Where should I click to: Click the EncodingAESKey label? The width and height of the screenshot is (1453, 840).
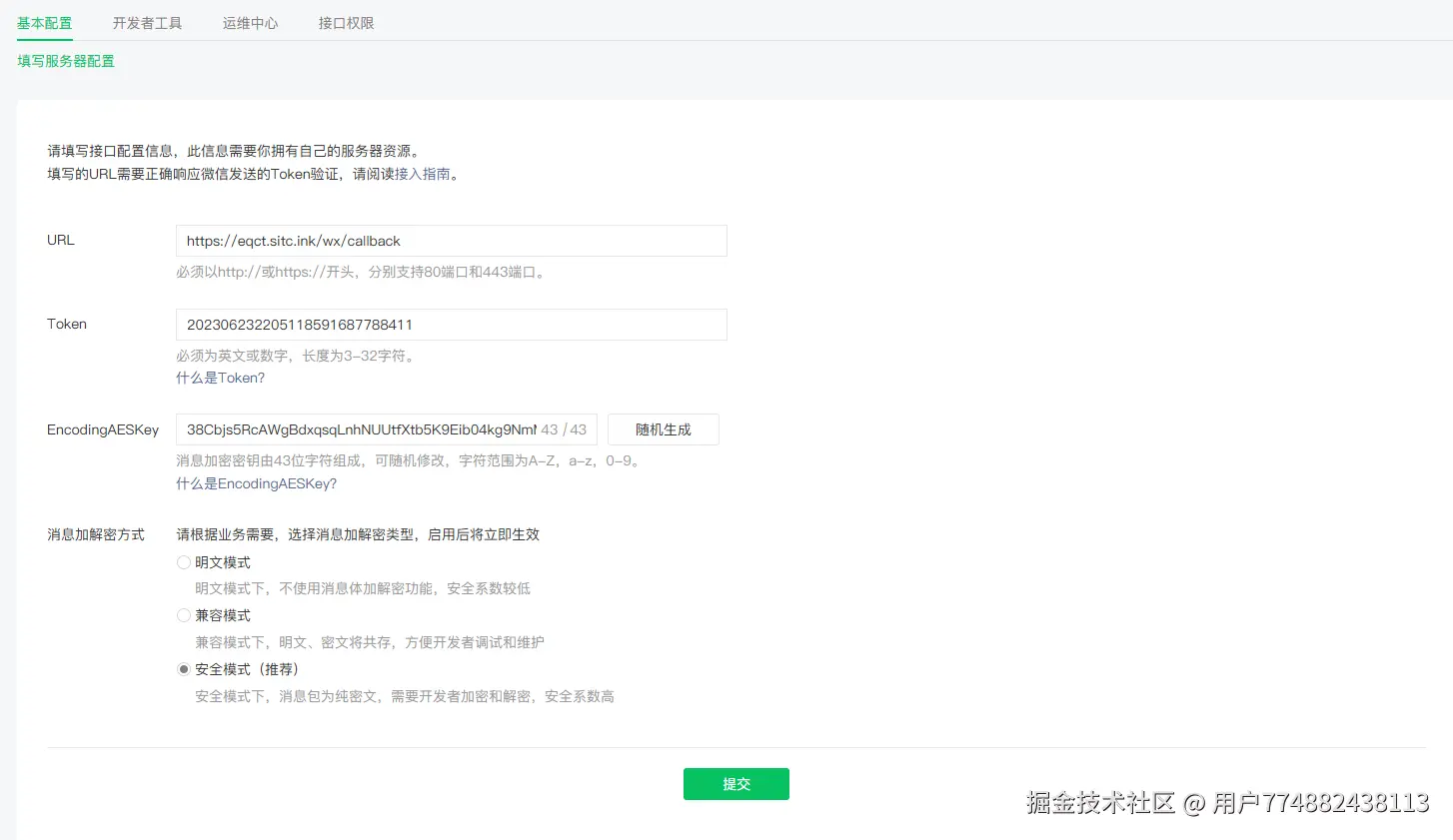coord(103,429)
